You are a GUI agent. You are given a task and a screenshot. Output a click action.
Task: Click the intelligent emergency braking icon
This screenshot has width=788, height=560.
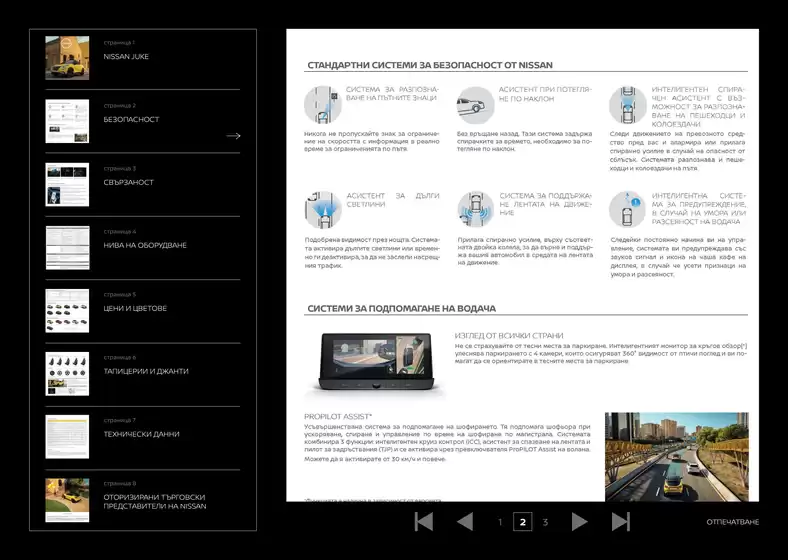(627, 105)
